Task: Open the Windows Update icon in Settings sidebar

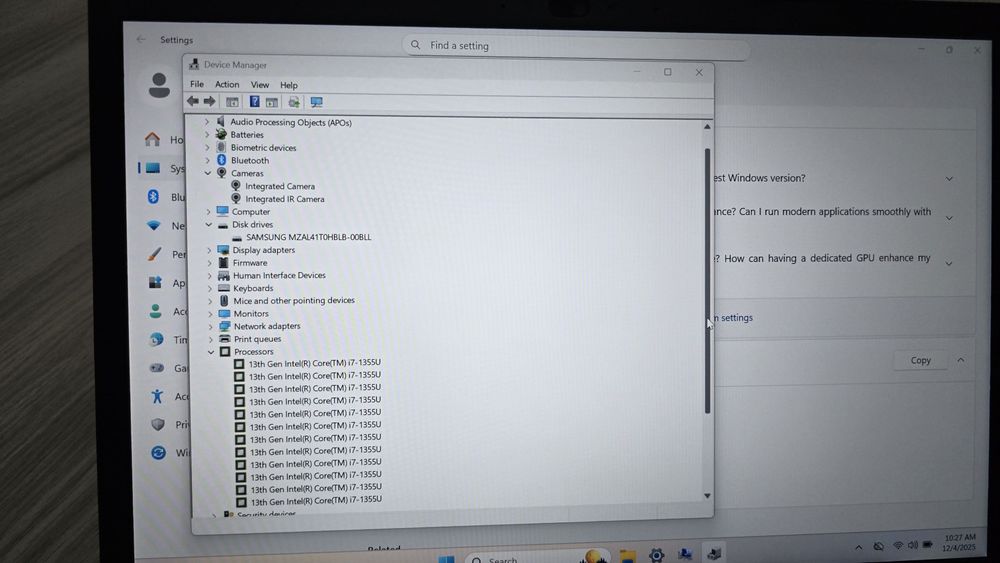Action: (158, 452)
